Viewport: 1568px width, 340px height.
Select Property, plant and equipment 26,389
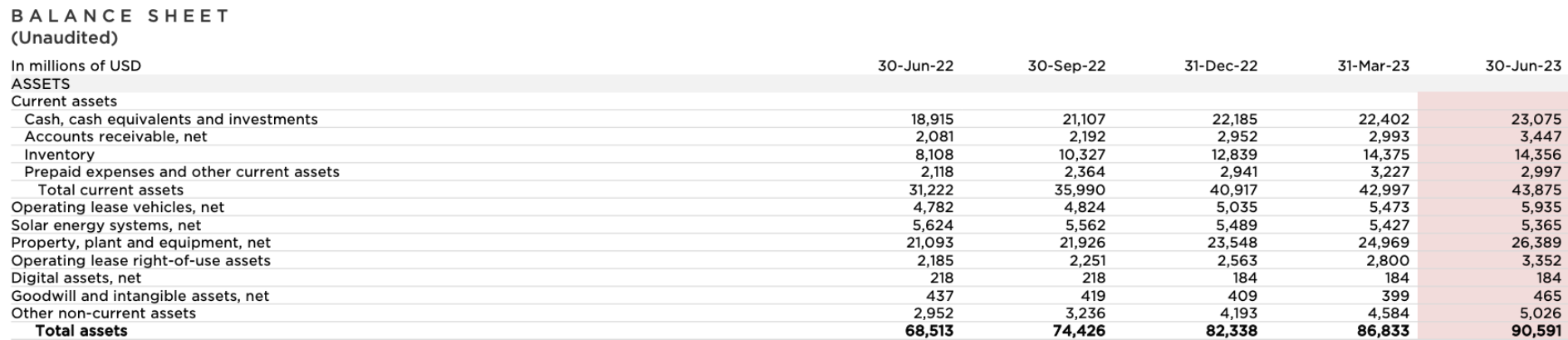coord(1536,243)
